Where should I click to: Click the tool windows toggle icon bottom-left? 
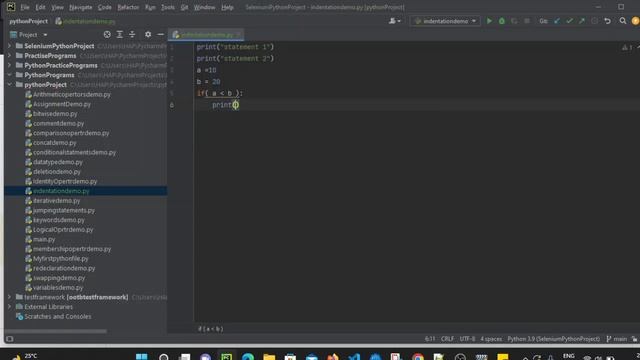pos(10,339)
